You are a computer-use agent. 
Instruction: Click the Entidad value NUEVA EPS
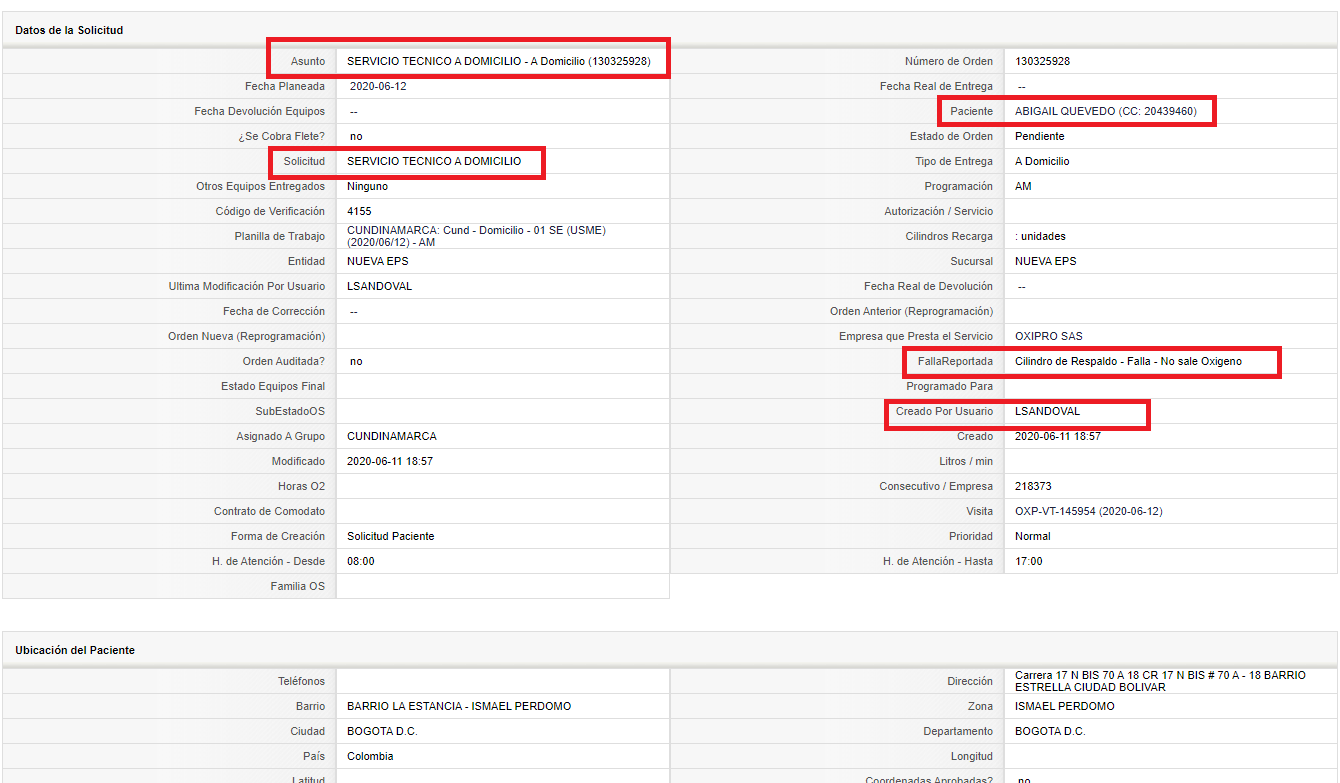coord(377,261)
